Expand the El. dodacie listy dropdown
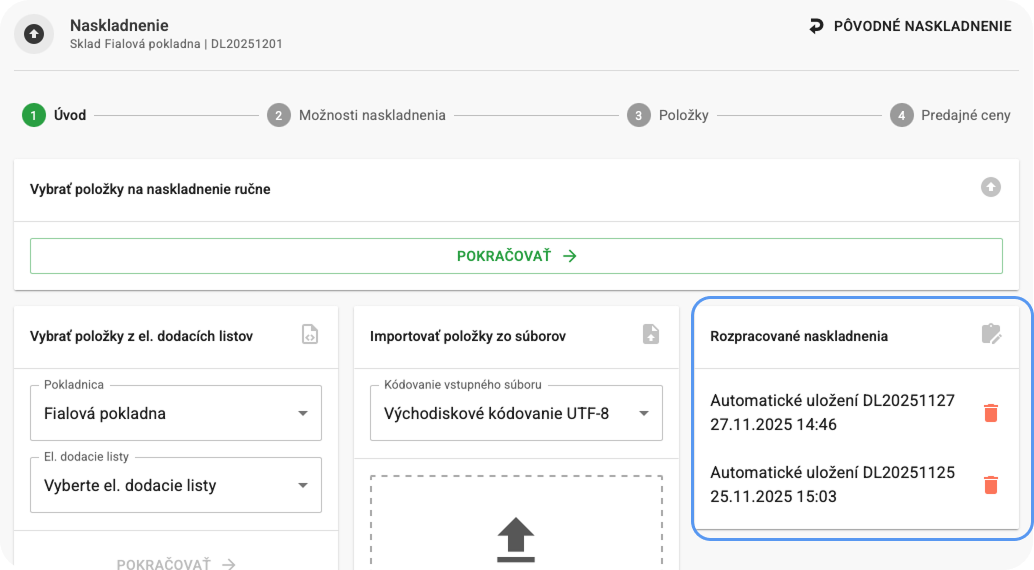 176,485
